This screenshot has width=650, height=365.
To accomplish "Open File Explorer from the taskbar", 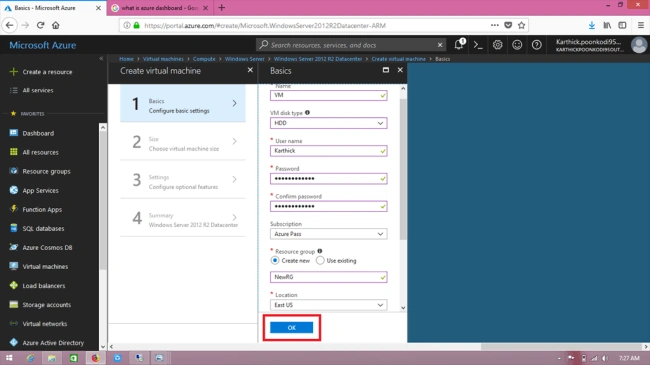I will tap(51, 358).
